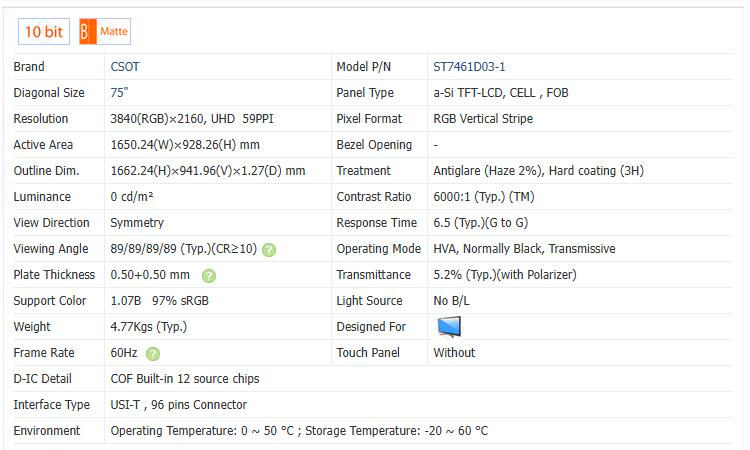The height and width of the screenshot is (450, 750).
Task: Click the help icon beside 60Hz Frame Rate
Action: (x=152, y=353)
